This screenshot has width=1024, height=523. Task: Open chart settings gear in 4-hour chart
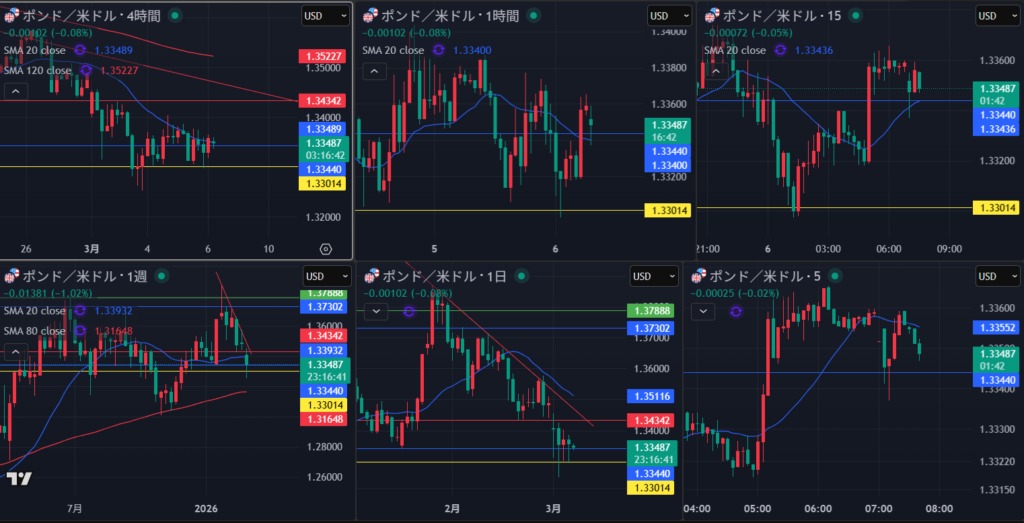click(325, 248)
